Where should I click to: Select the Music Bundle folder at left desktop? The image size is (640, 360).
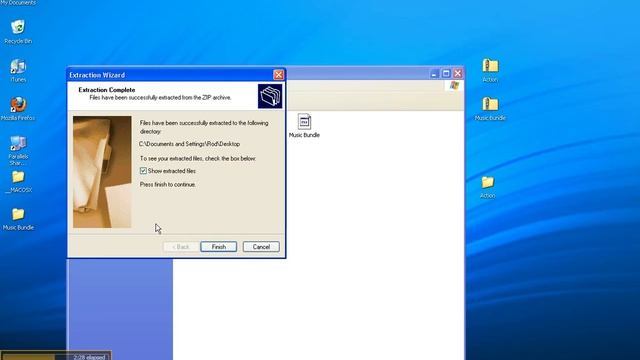(18, 219)
